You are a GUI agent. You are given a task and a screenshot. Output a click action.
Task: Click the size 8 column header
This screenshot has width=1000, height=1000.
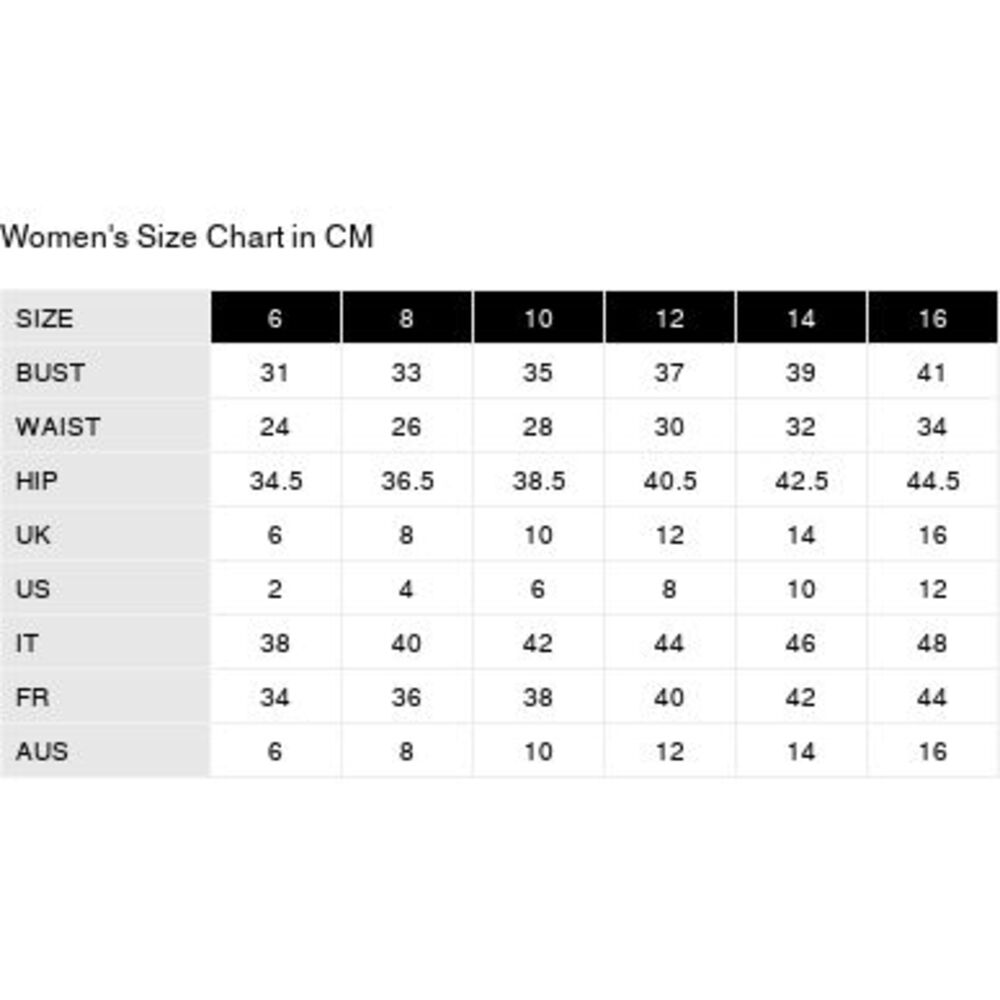[407, 318]
